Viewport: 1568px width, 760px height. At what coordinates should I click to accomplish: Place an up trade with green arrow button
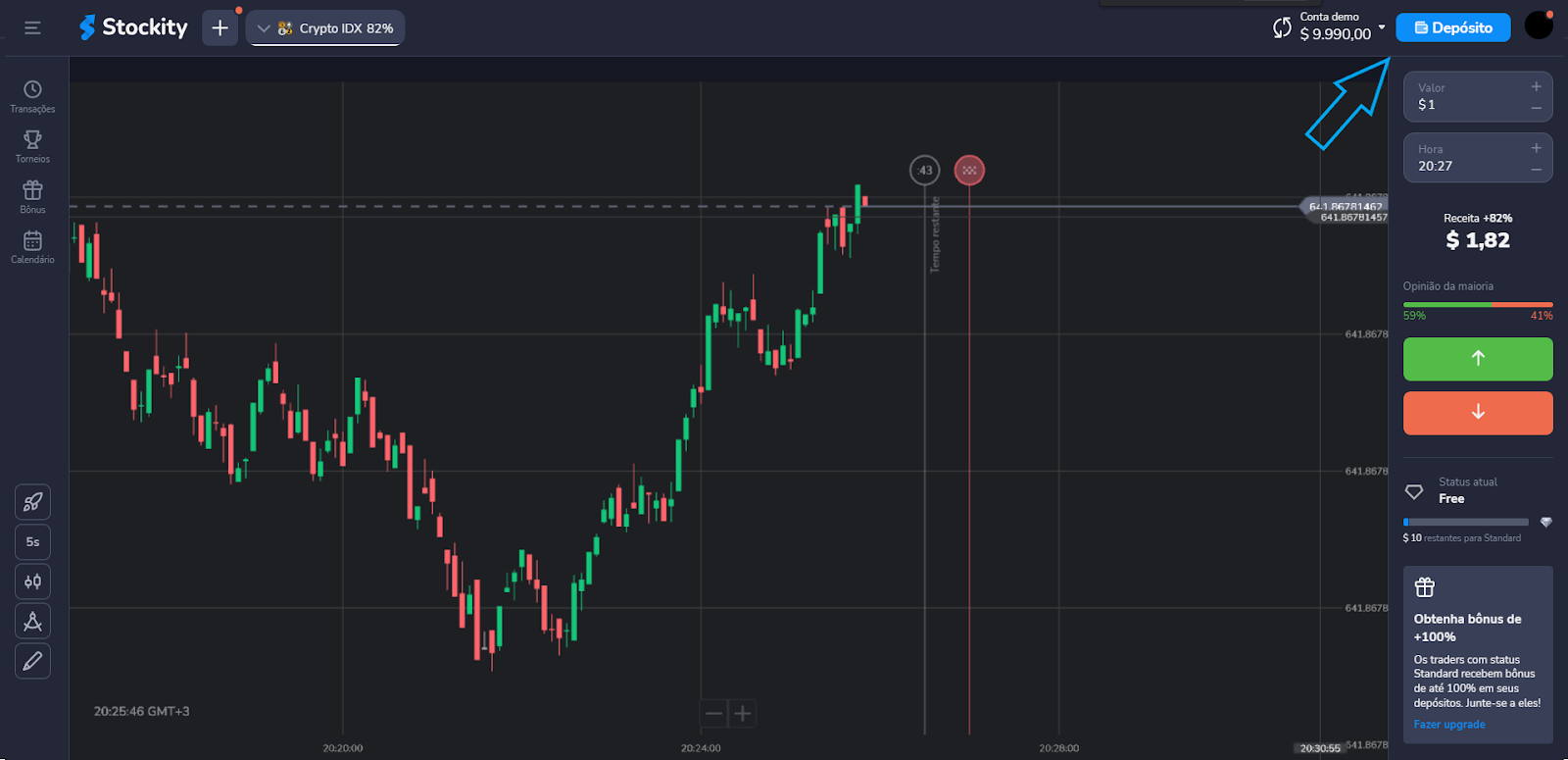[x=1478, y=359]
